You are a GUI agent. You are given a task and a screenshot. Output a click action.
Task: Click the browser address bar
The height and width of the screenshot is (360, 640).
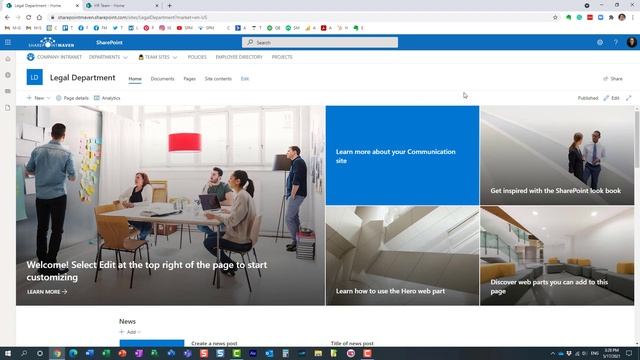pyautogui.click(x=300, y=18)
